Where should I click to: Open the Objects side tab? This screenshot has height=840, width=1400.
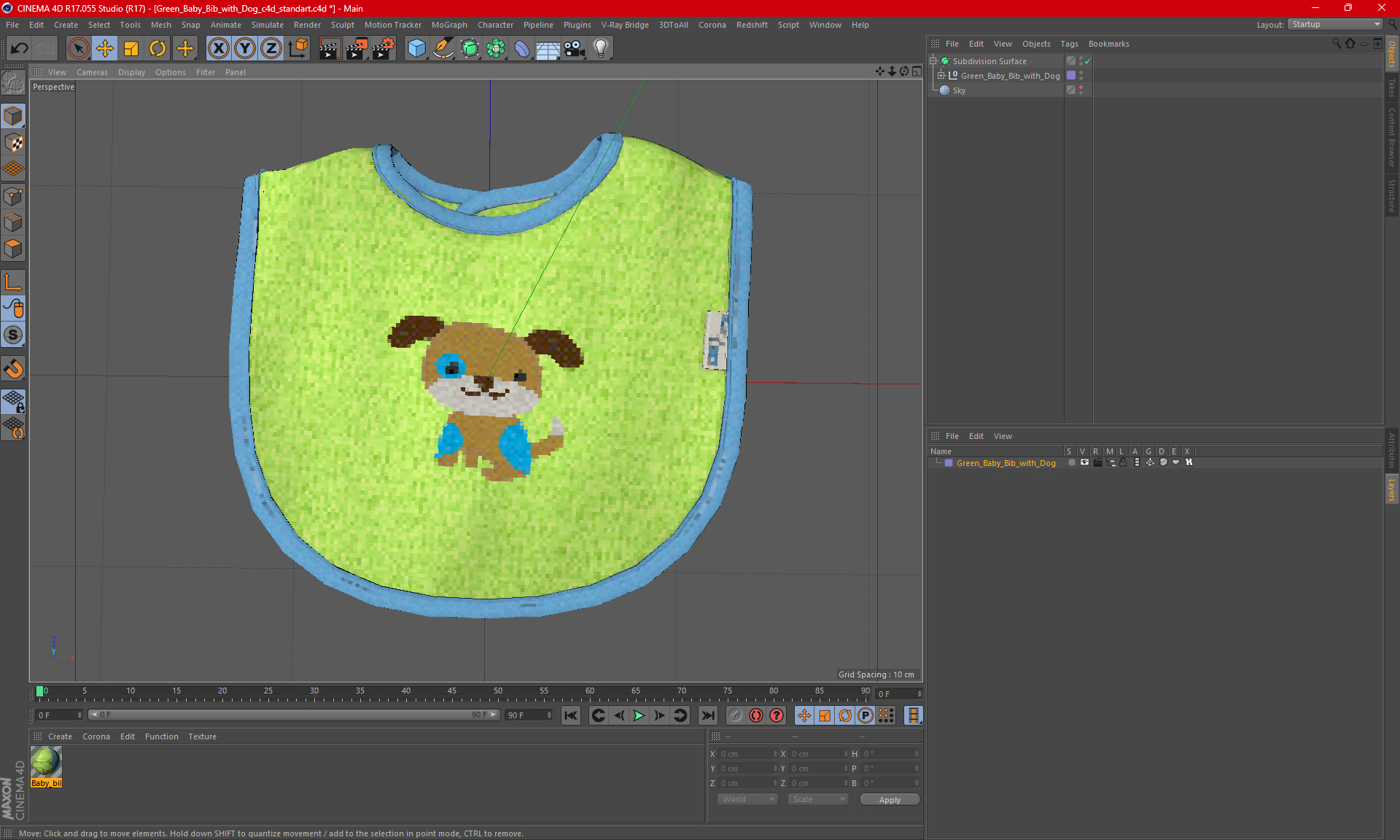click(x=1392, y=54)
